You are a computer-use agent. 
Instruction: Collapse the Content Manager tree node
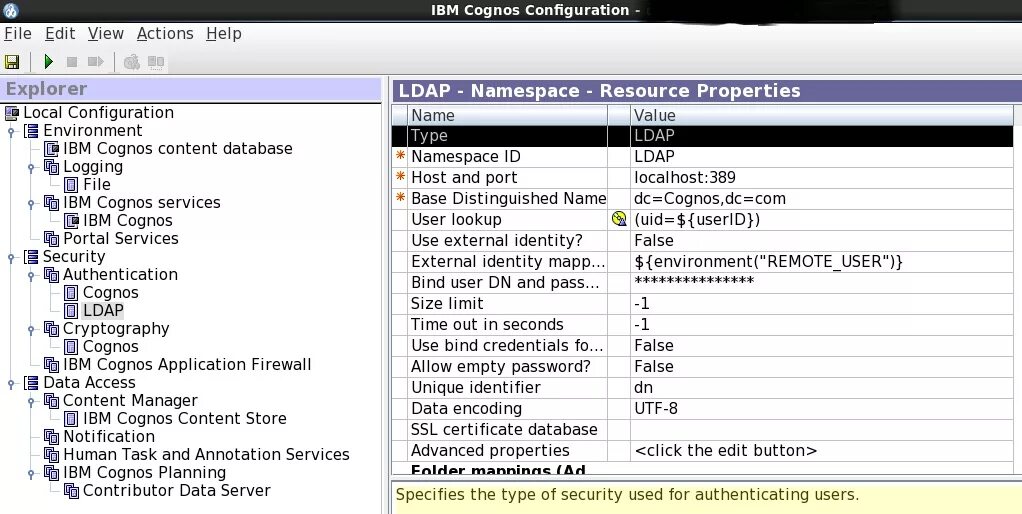tap(31, 401)
